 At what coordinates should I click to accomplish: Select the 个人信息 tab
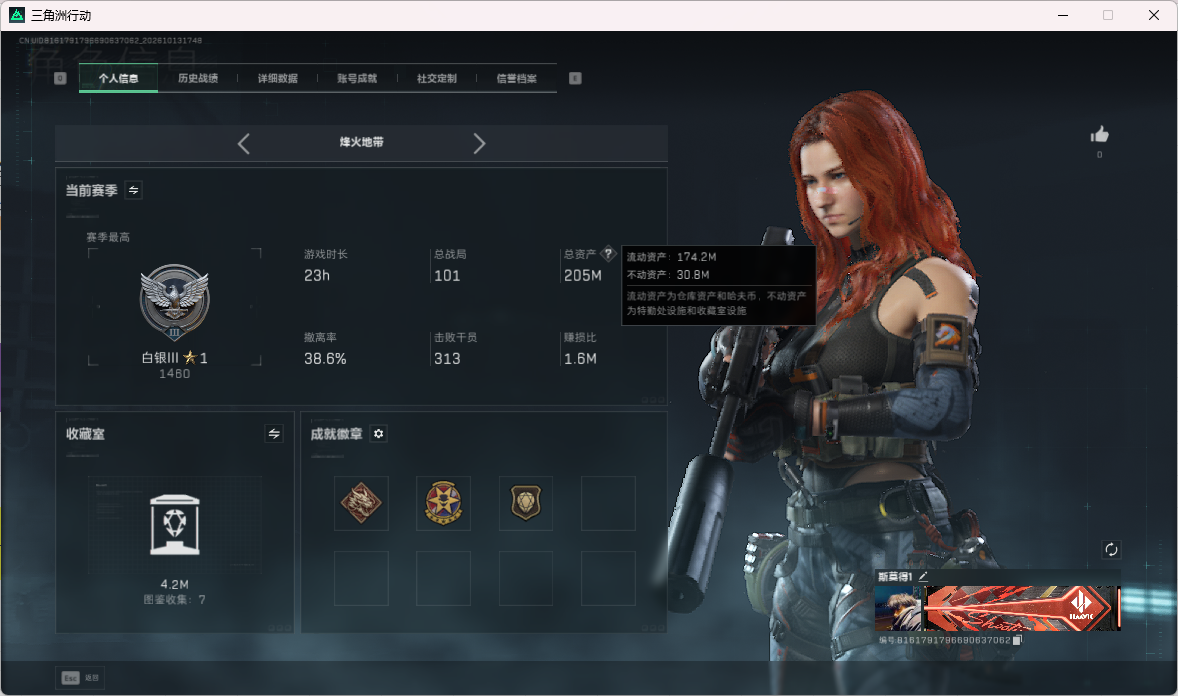coord(118,78)
